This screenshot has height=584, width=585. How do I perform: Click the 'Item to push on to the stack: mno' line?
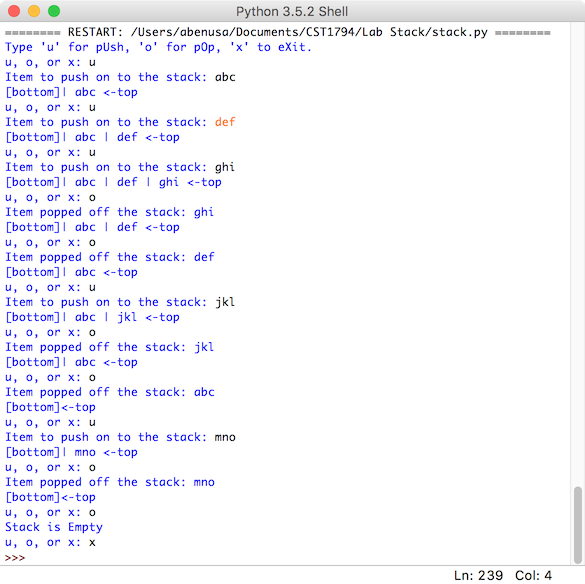[x=120, y=437]
